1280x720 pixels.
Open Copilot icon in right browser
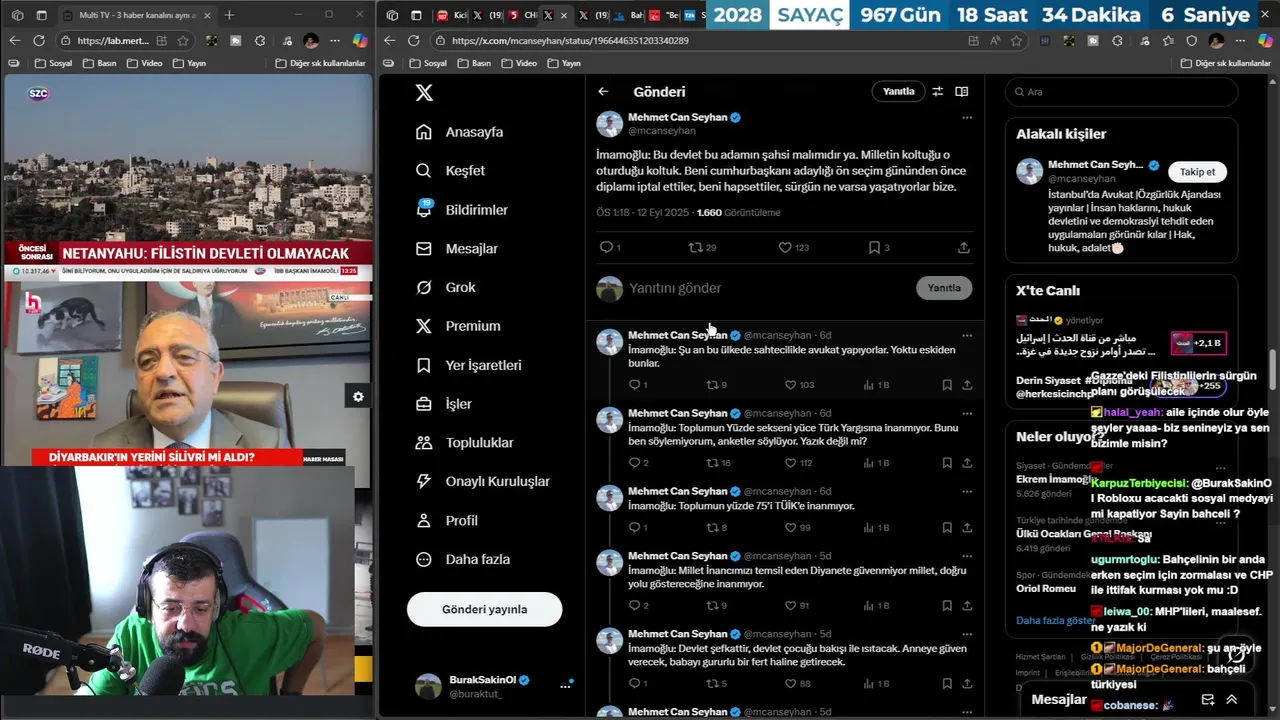point(1265,41)
